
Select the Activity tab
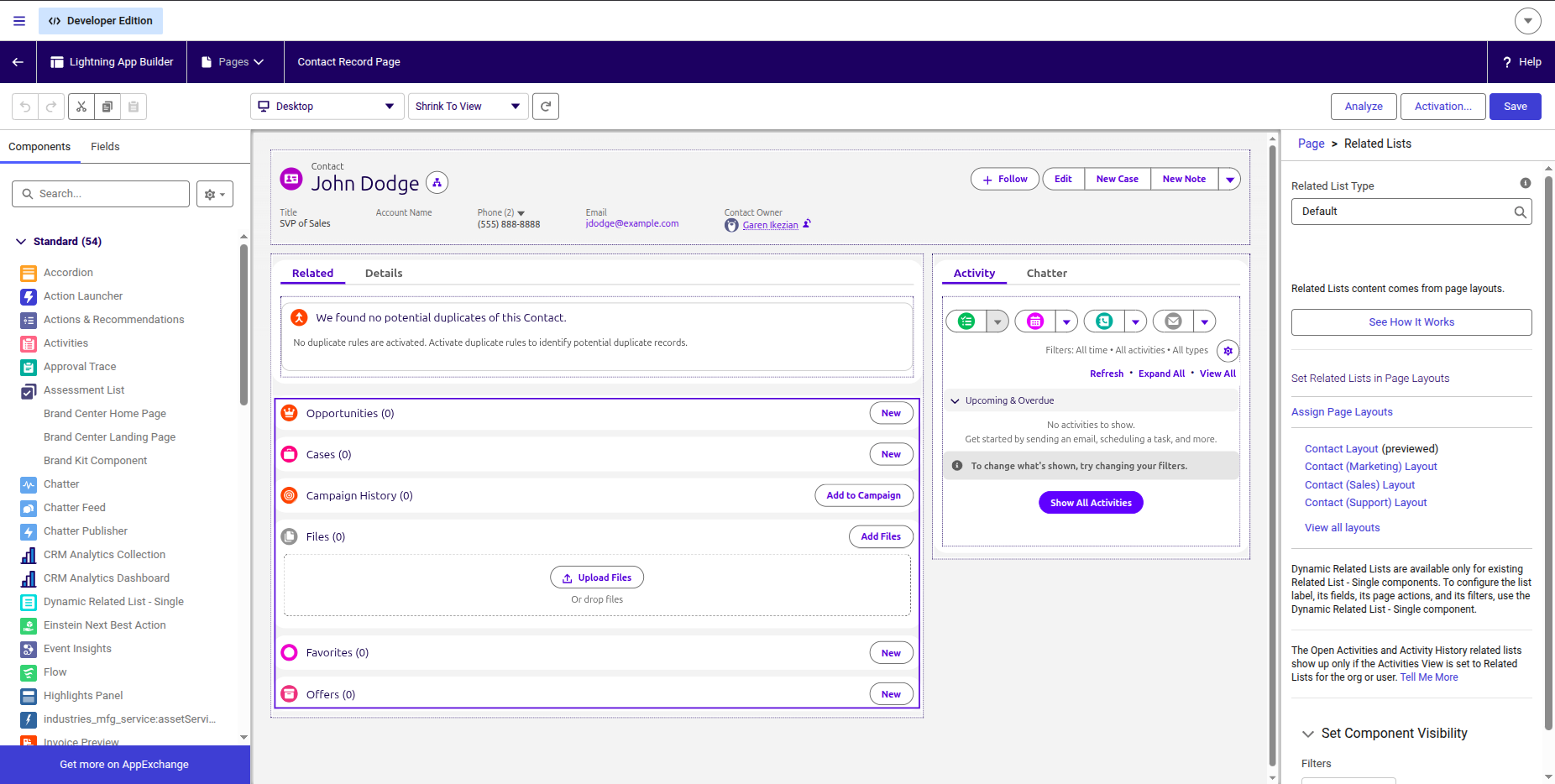(974, 274)
